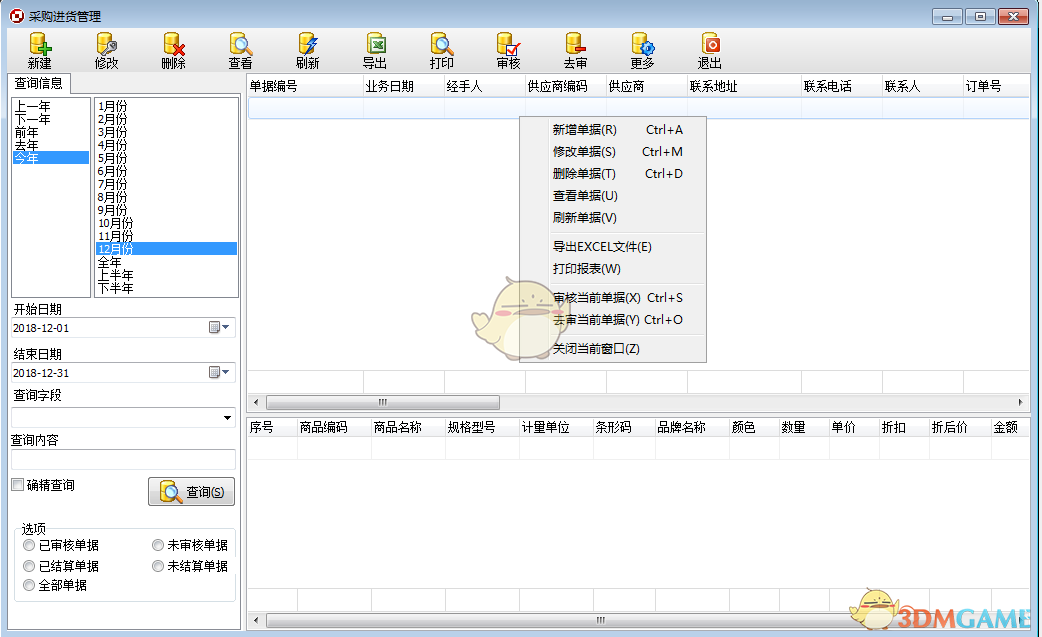The height and width of the screenshot is (637, 1042).
Task: Click the 打印 print icon
Action: [x=441, y=50]
